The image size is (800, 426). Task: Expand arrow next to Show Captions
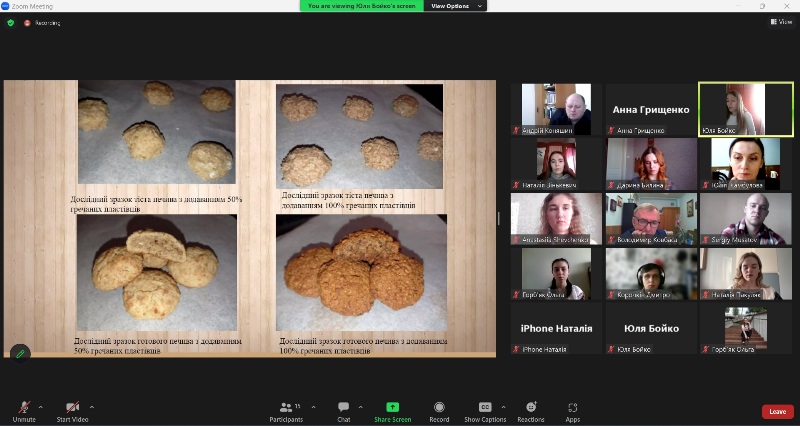504,407
